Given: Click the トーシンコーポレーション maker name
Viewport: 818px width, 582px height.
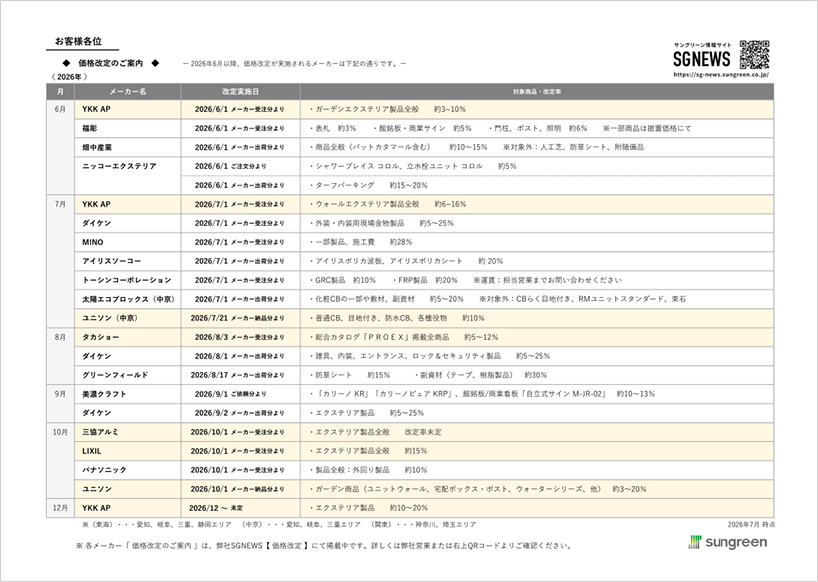Looking at the screenshot, I should (x=126, y=281).
